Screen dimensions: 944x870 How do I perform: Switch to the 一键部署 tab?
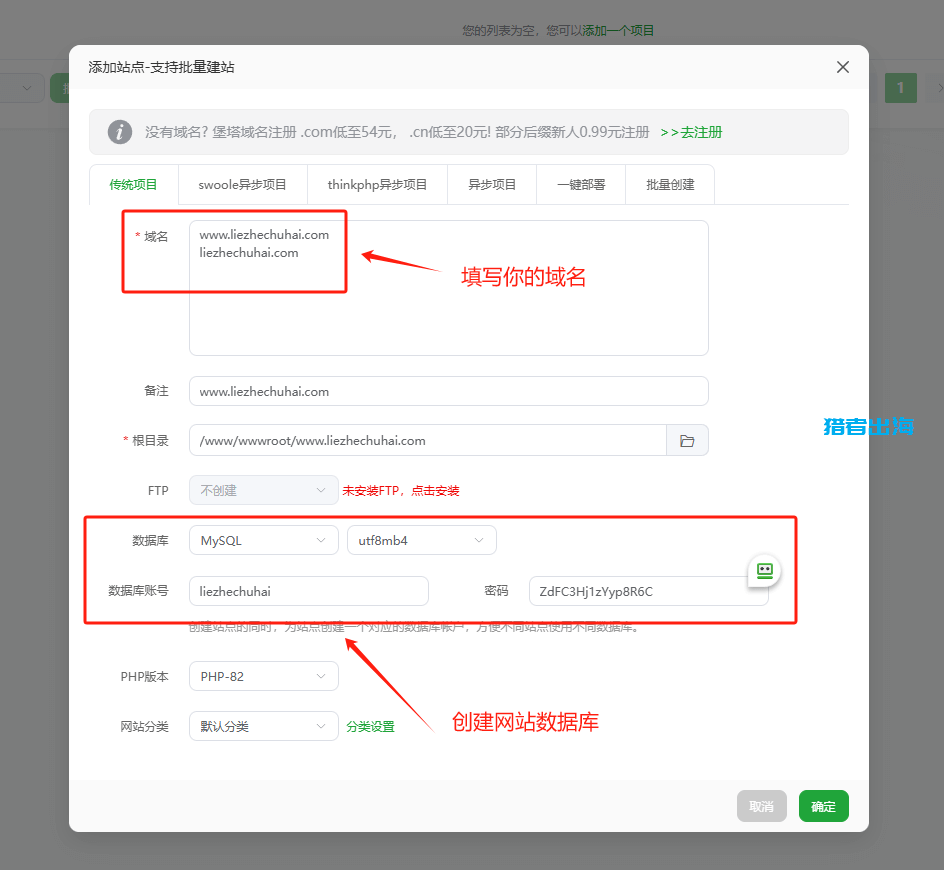[x=581, y=185]
